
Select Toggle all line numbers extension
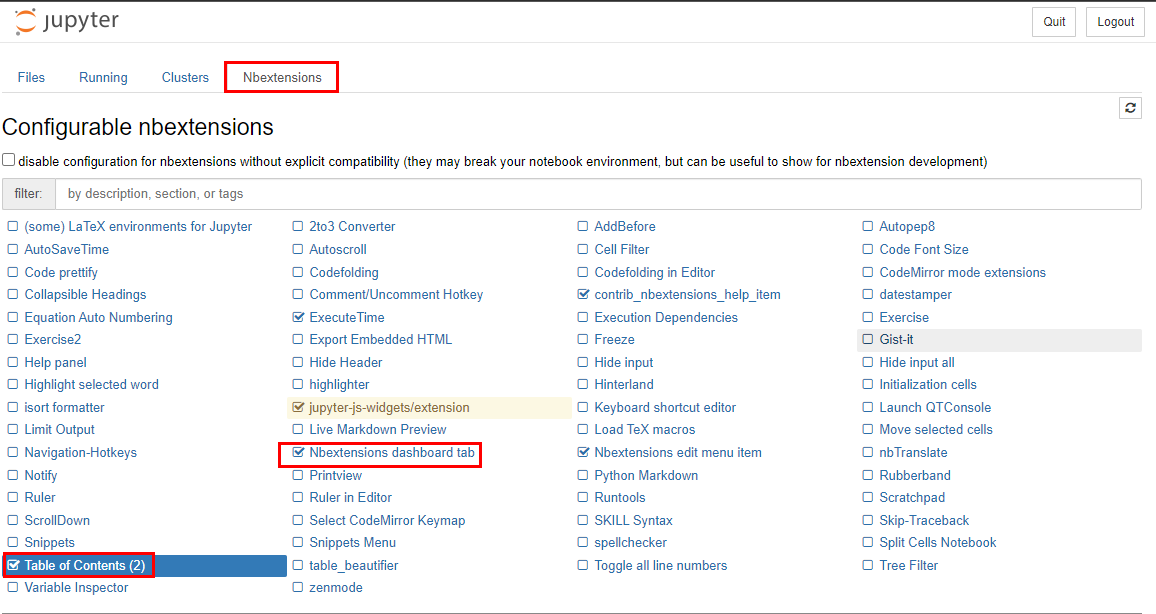pos(661,565)
